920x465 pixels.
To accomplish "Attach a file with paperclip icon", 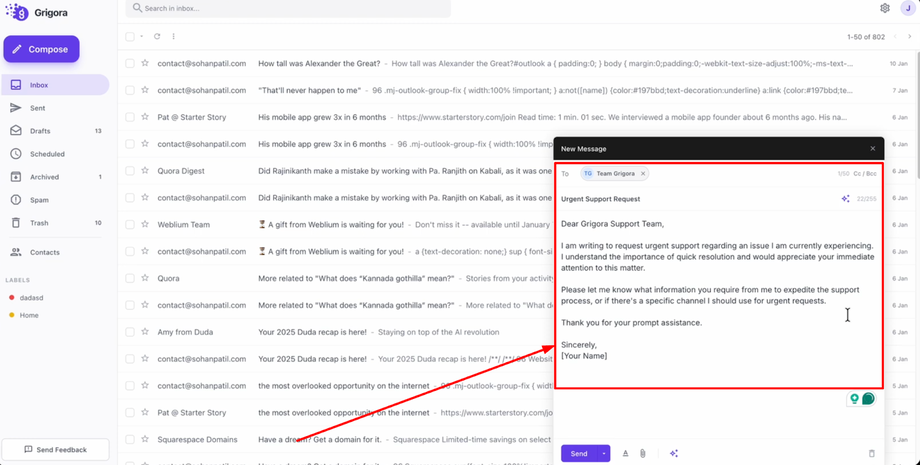I will [642, 453].
